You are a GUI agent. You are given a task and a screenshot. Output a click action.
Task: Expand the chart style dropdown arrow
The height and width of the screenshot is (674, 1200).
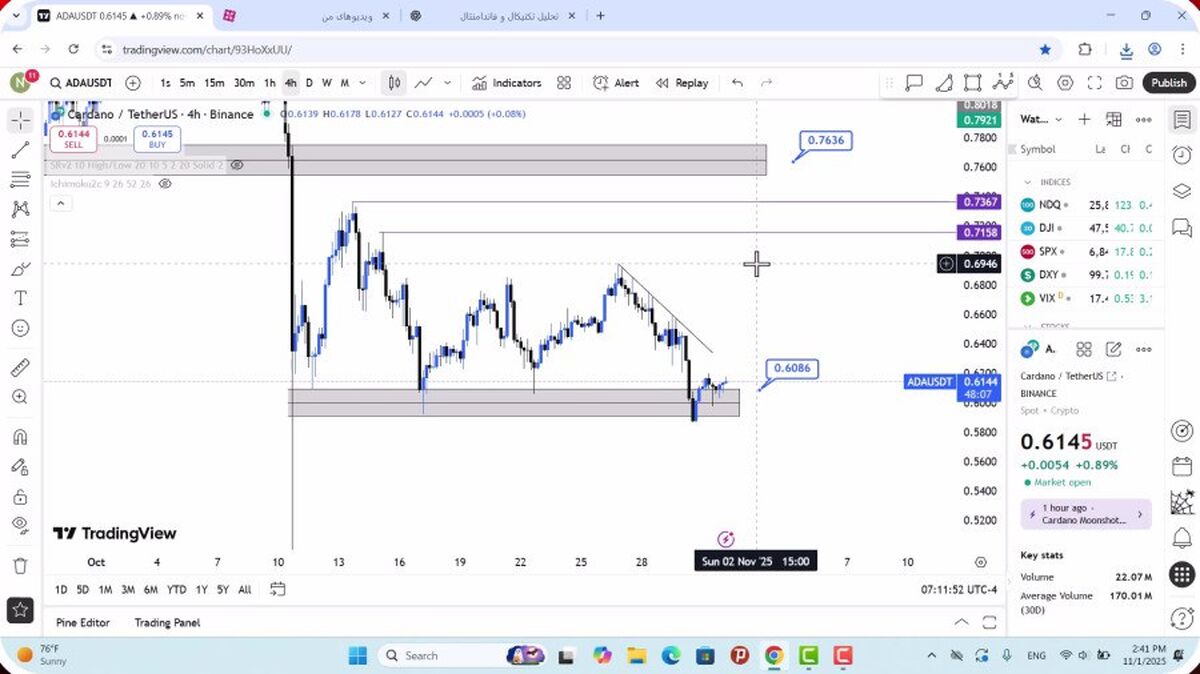coord(447,83)
